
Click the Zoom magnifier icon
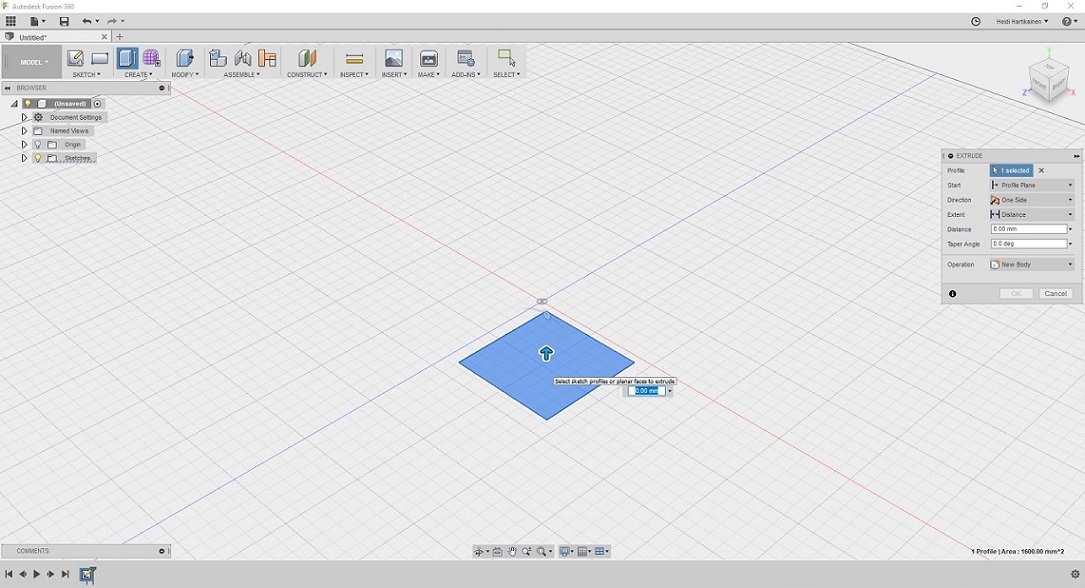(x=527, y=551)
